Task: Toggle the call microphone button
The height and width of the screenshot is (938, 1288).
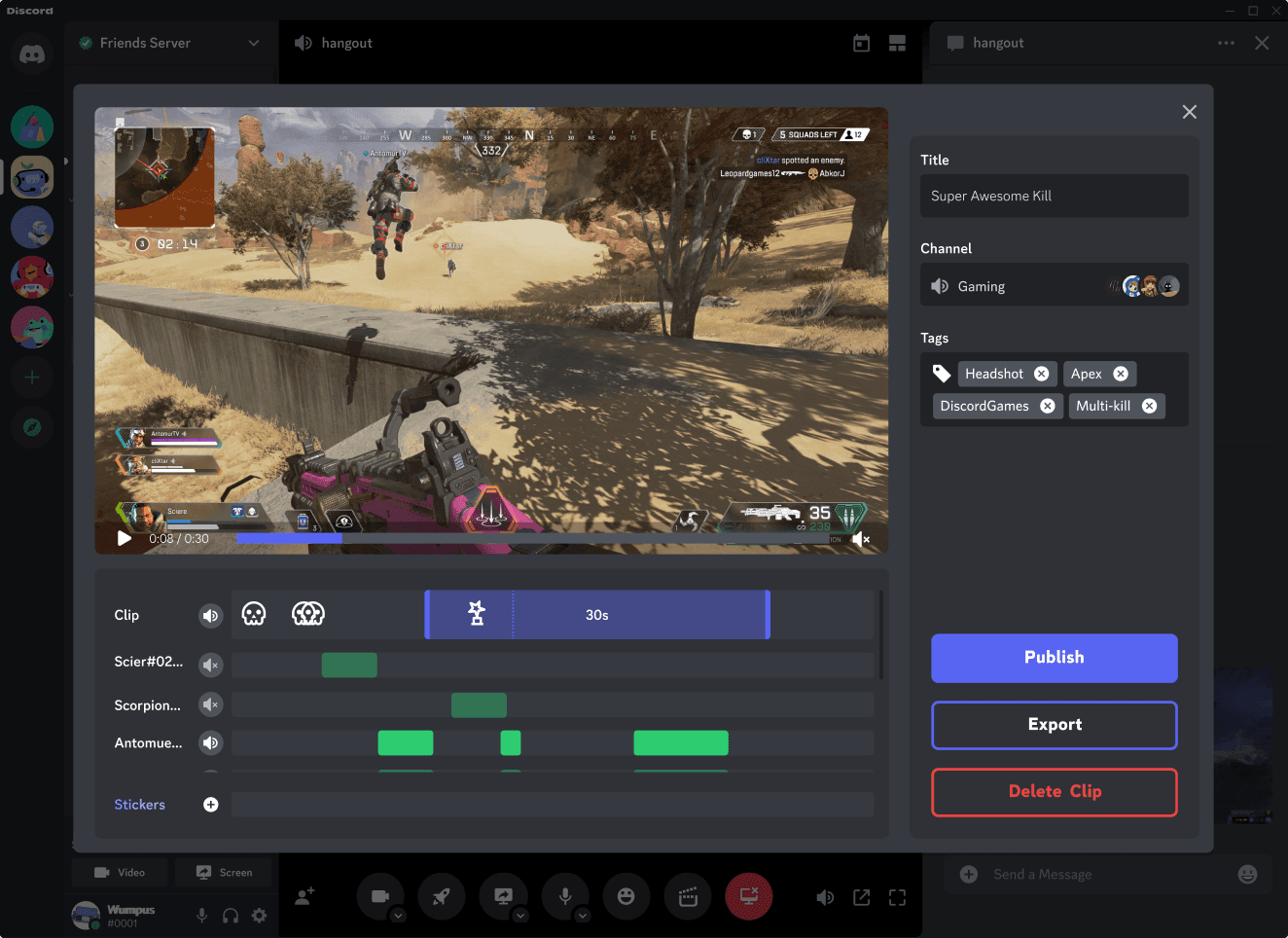Action: [x=565, y=896]
